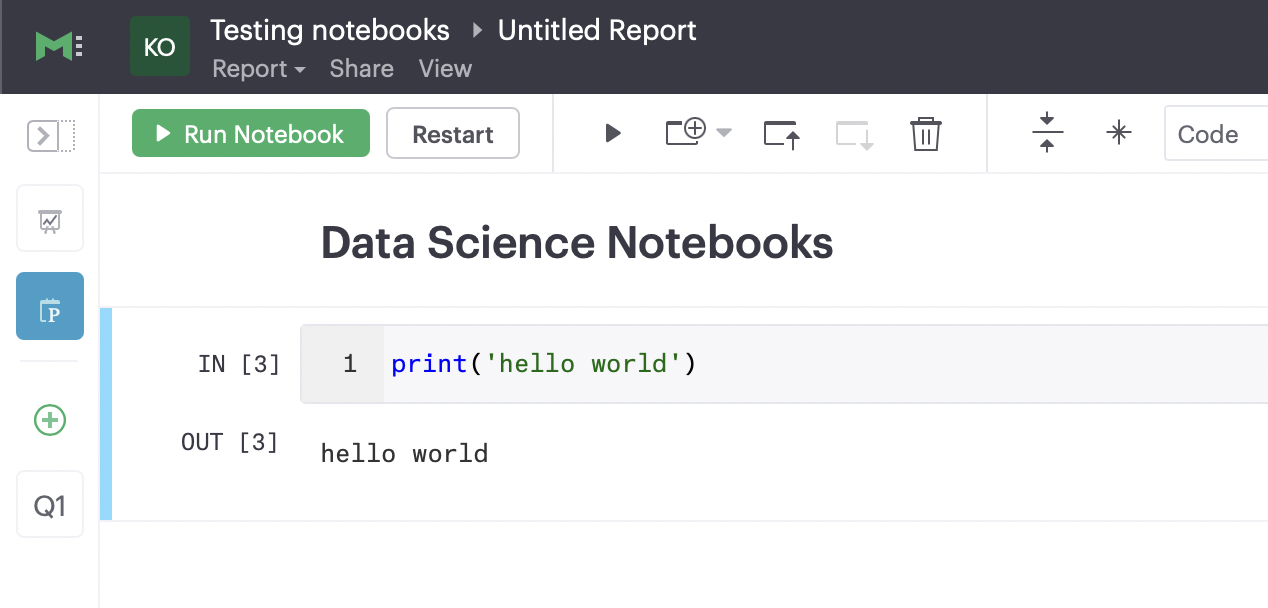
Task: Click the green plus to add a new query
Action: pos(49,420)
